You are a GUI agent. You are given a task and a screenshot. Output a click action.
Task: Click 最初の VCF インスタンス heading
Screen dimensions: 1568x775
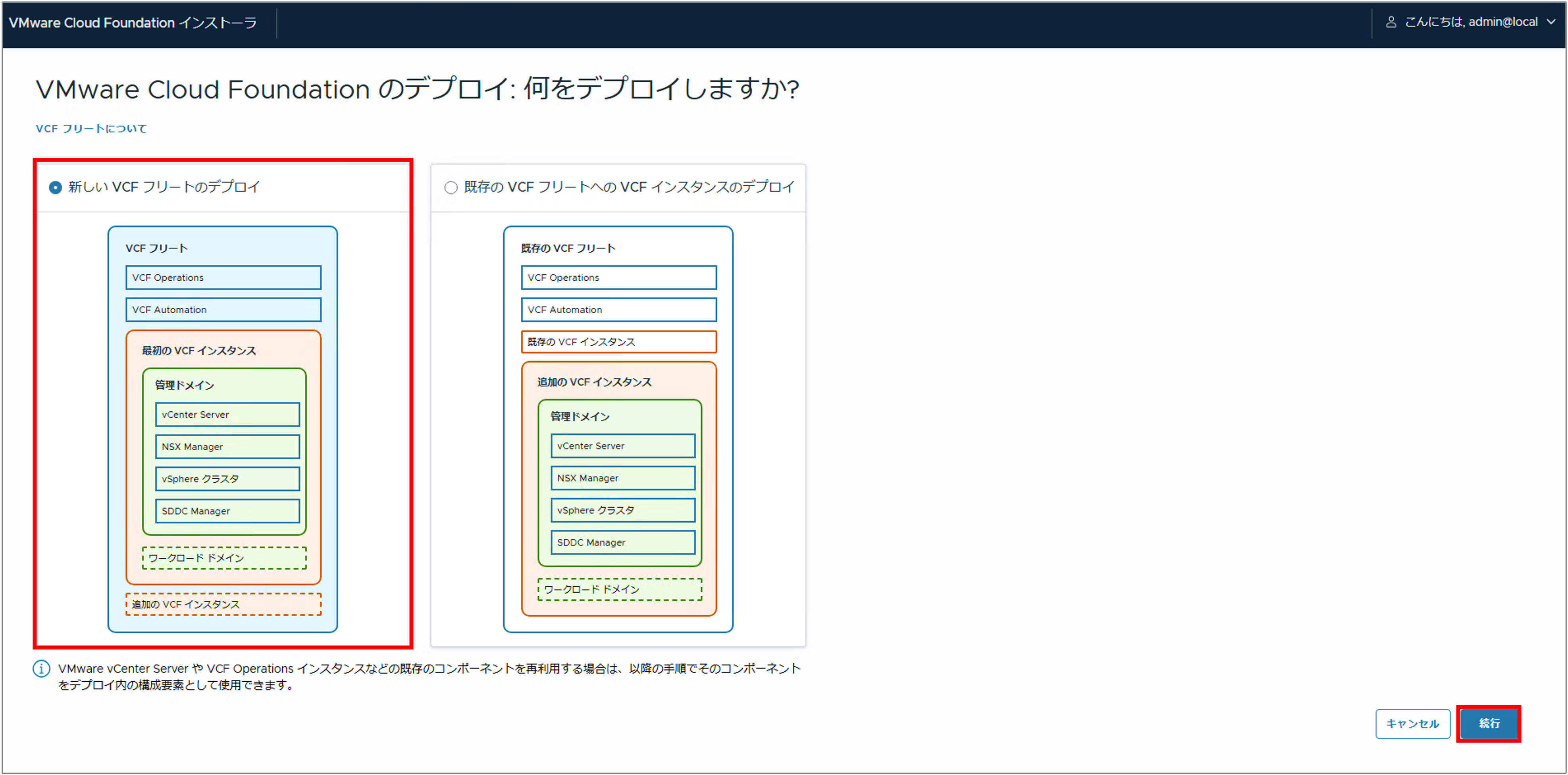click(x=199, y=351)
